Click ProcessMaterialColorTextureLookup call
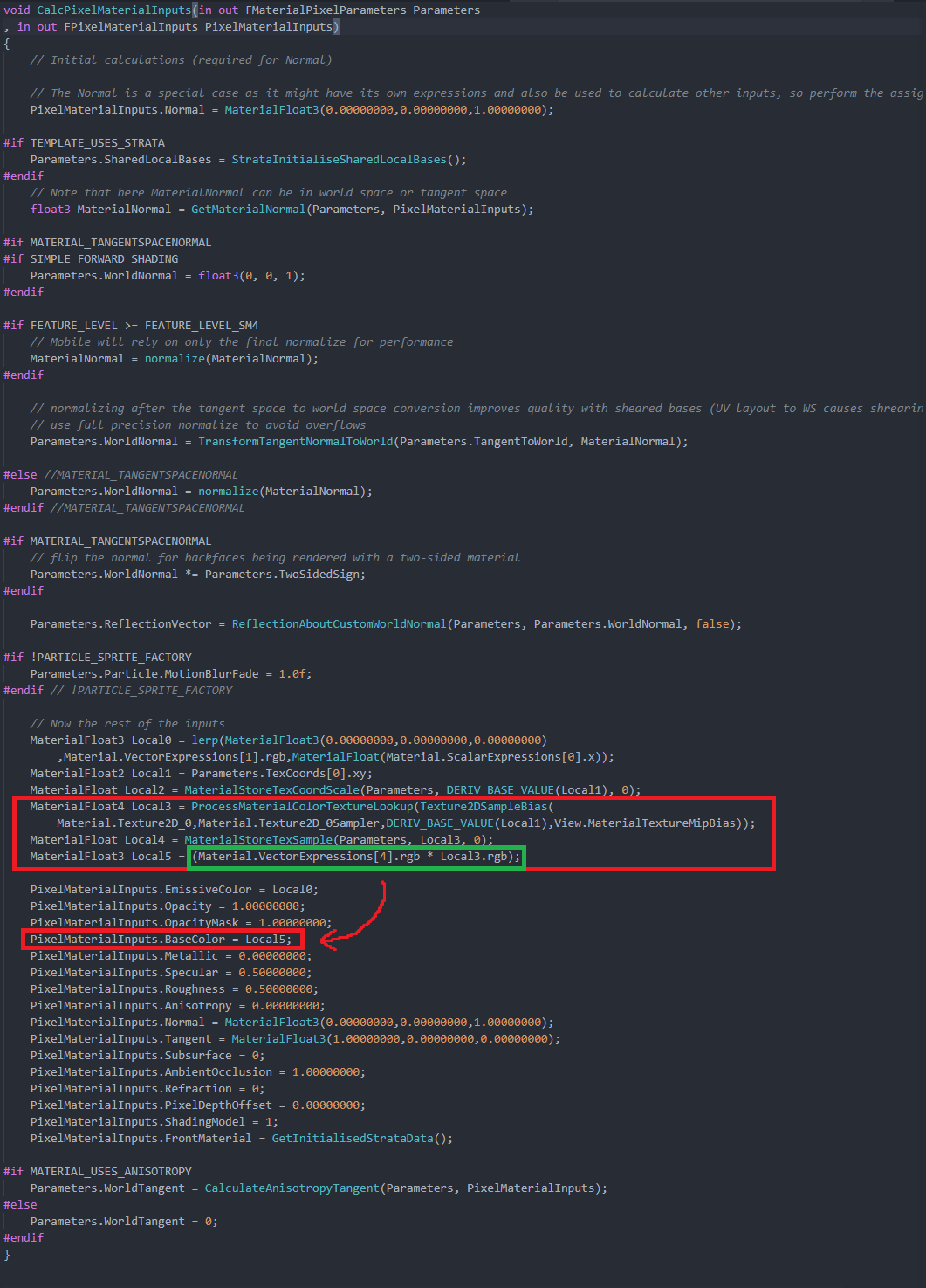This screenshot has width=926, height=1288. pyautogui.click(x=303, y=806)
